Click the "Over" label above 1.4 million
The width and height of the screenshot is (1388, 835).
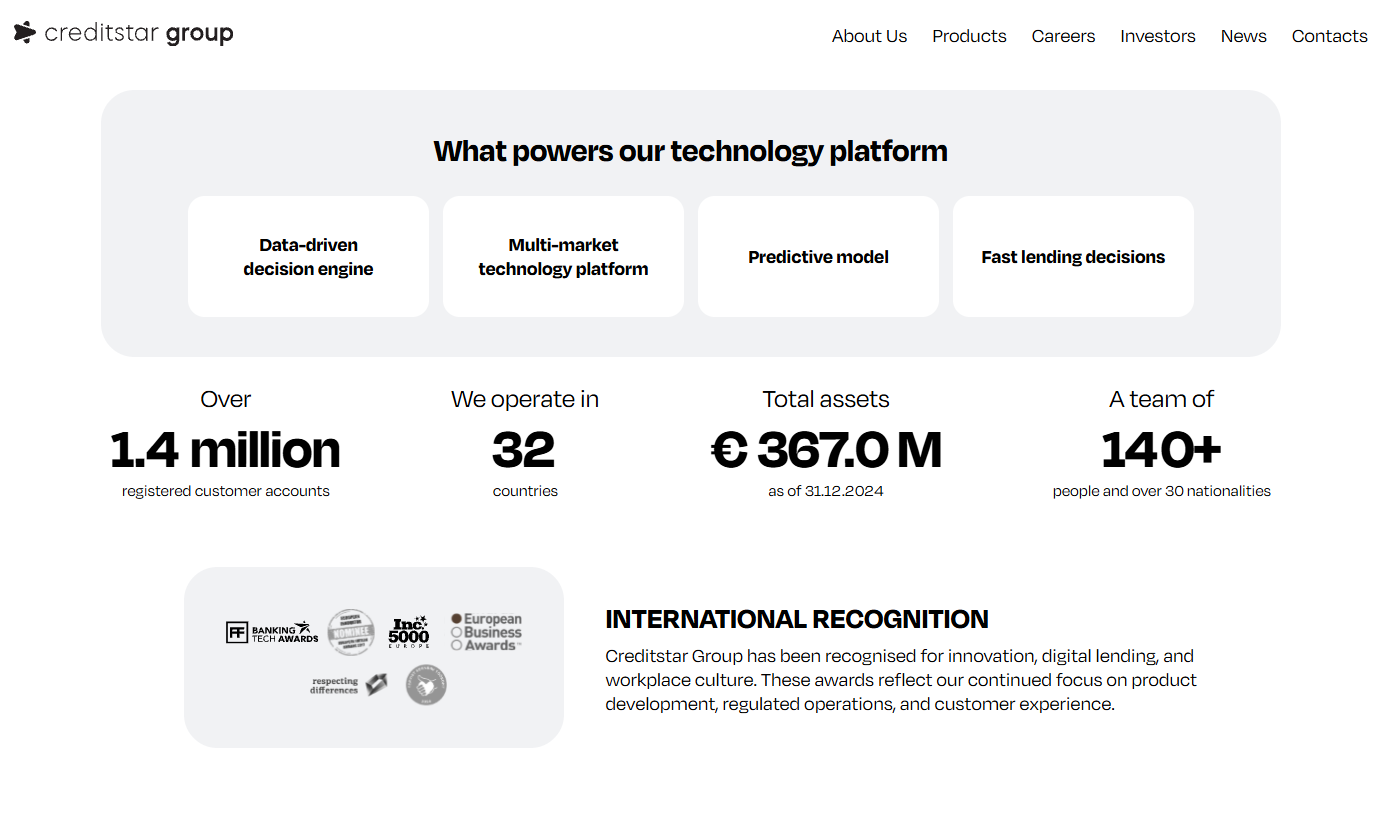point(225,399)
